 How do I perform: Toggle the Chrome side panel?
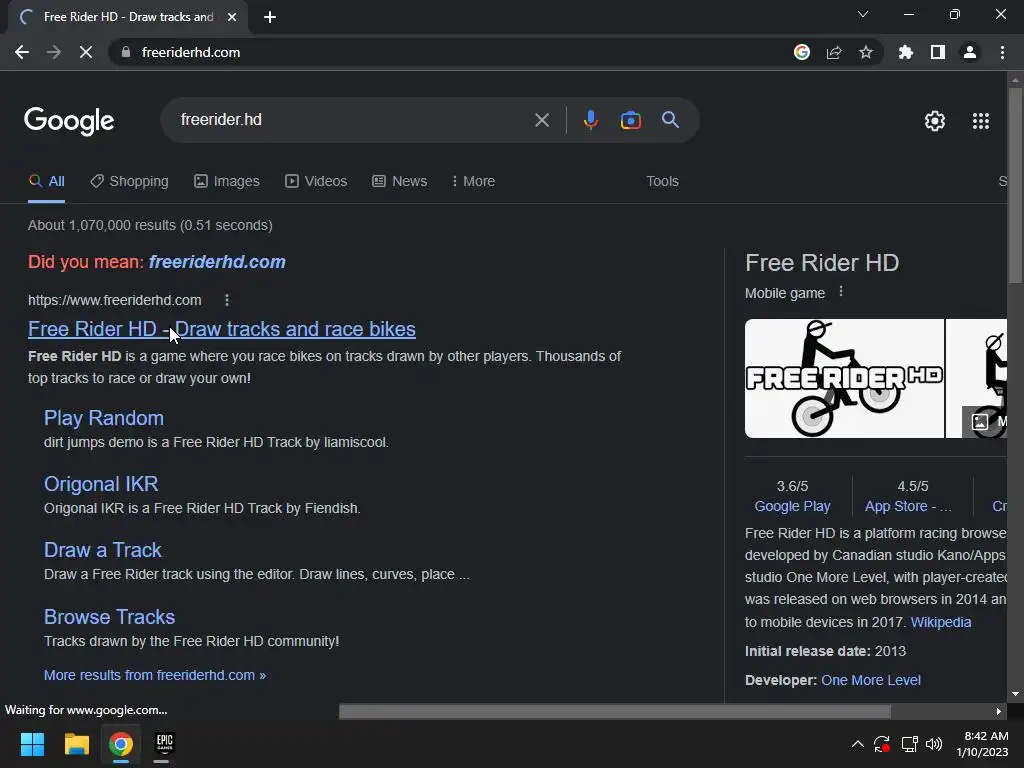click(x=938, y=52)
